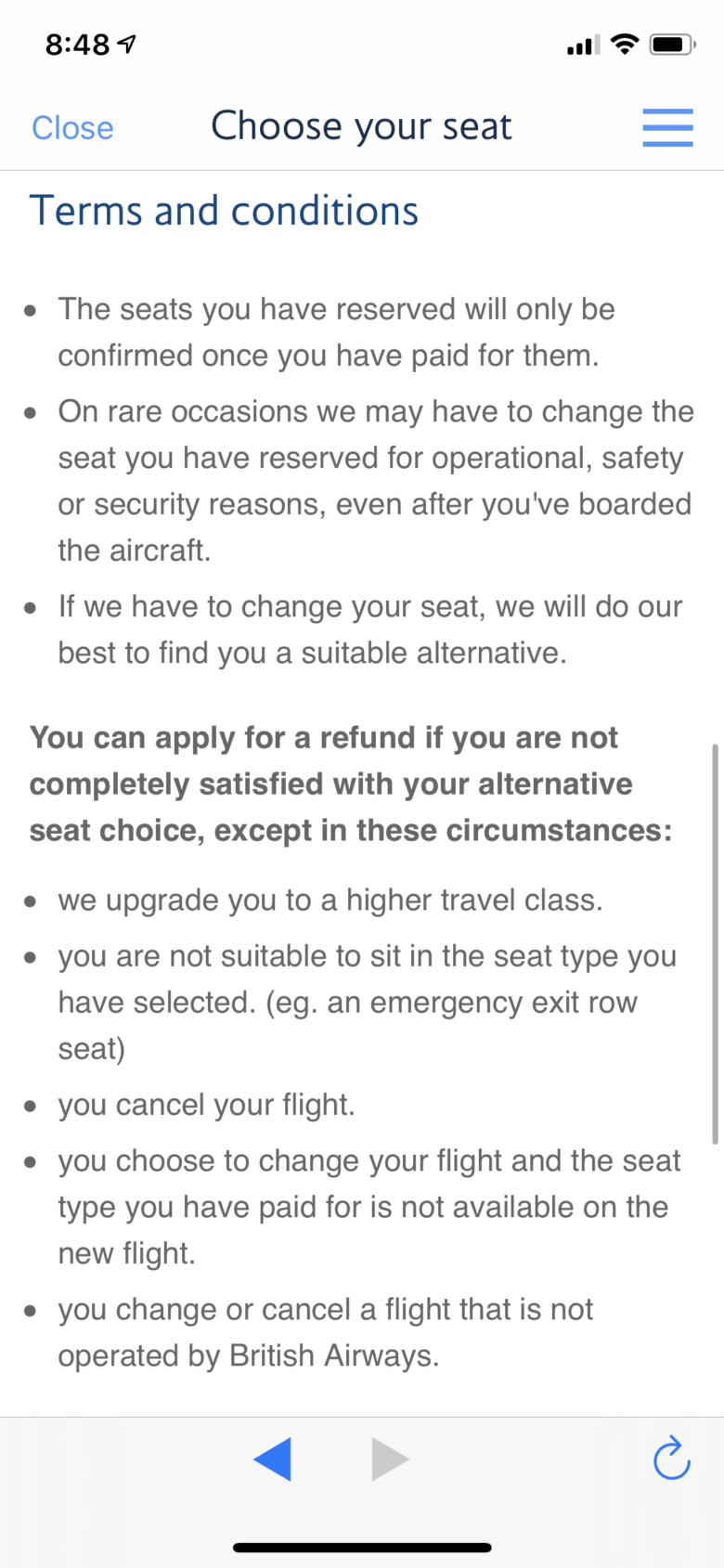Image resolution: width=724 pixels, height=1568 pixels.
Task: Click the bullet about seats confirmed once paid
Action: pos(336,332)
